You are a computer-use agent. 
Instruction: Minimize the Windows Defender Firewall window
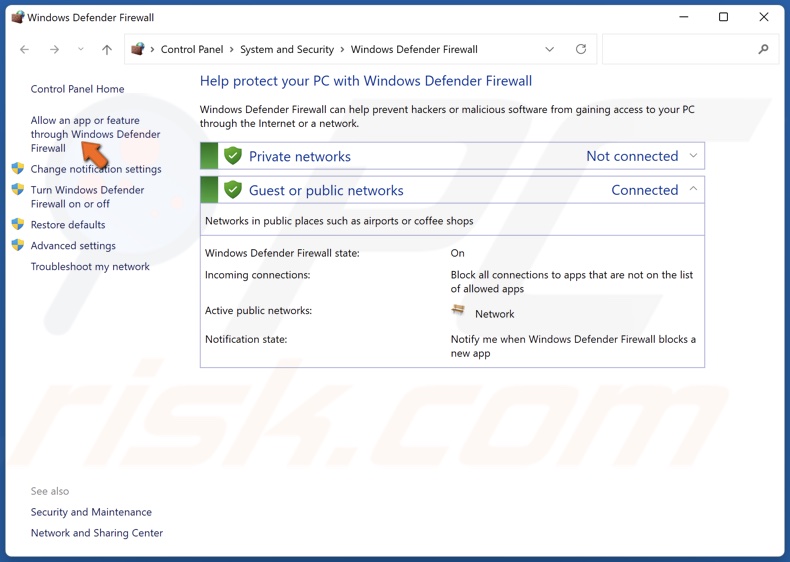(x=684, y=17)
